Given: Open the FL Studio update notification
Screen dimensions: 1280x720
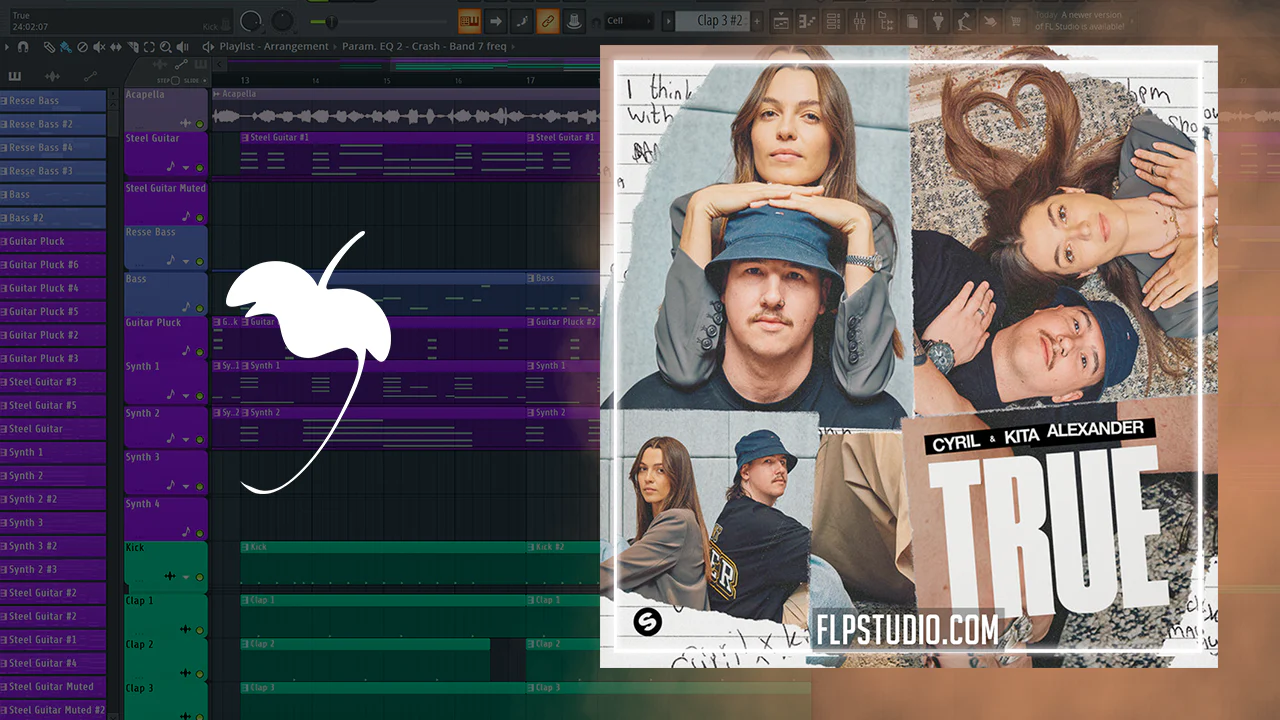Looking at the screenshot, I should [1082, 20].
